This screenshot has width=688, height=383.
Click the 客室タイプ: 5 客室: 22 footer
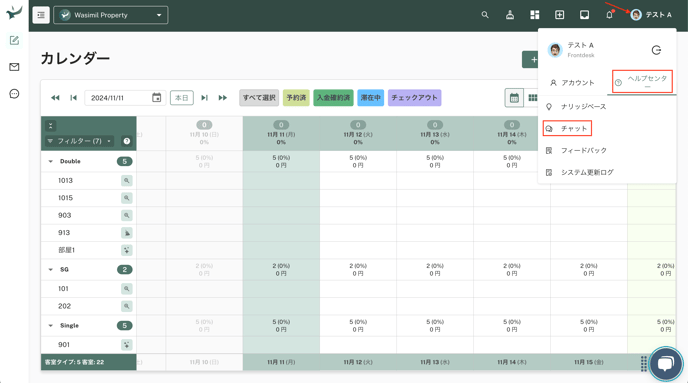click(89, 362)
